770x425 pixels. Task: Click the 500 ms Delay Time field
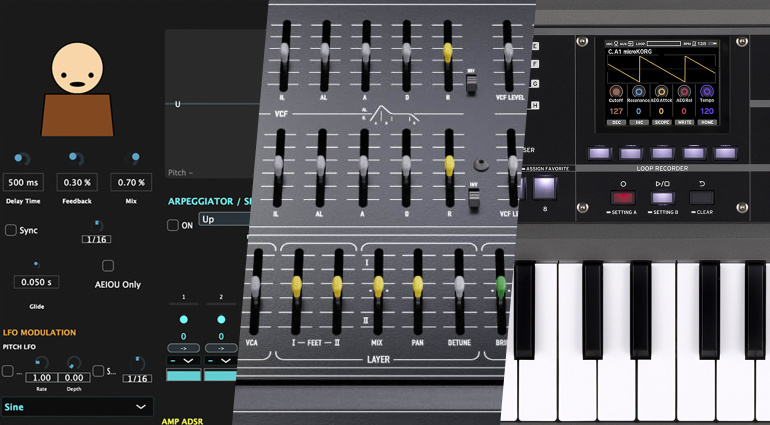pos(22,183)
